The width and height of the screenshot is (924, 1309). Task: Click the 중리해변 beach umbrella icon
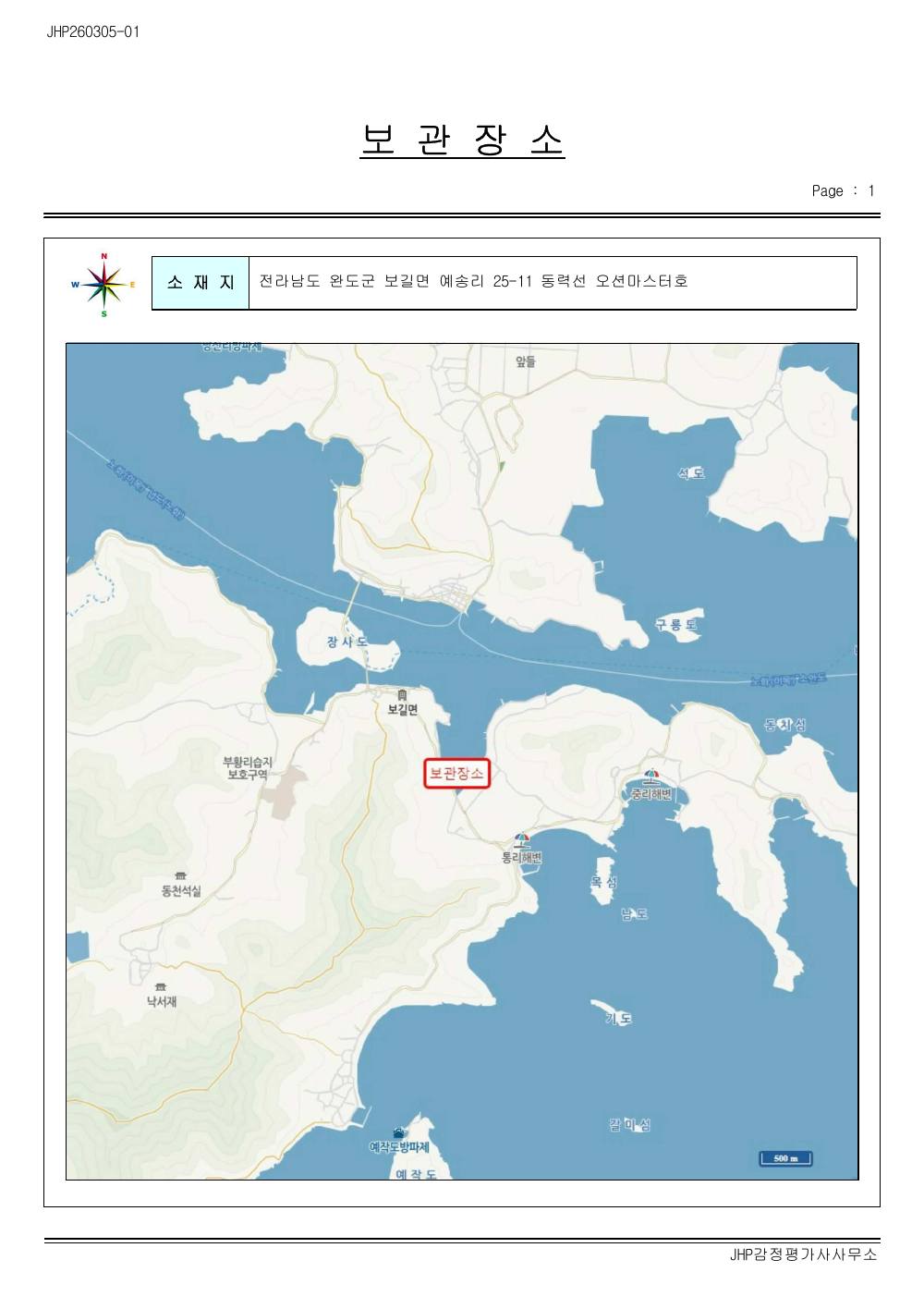pos(652,777)
